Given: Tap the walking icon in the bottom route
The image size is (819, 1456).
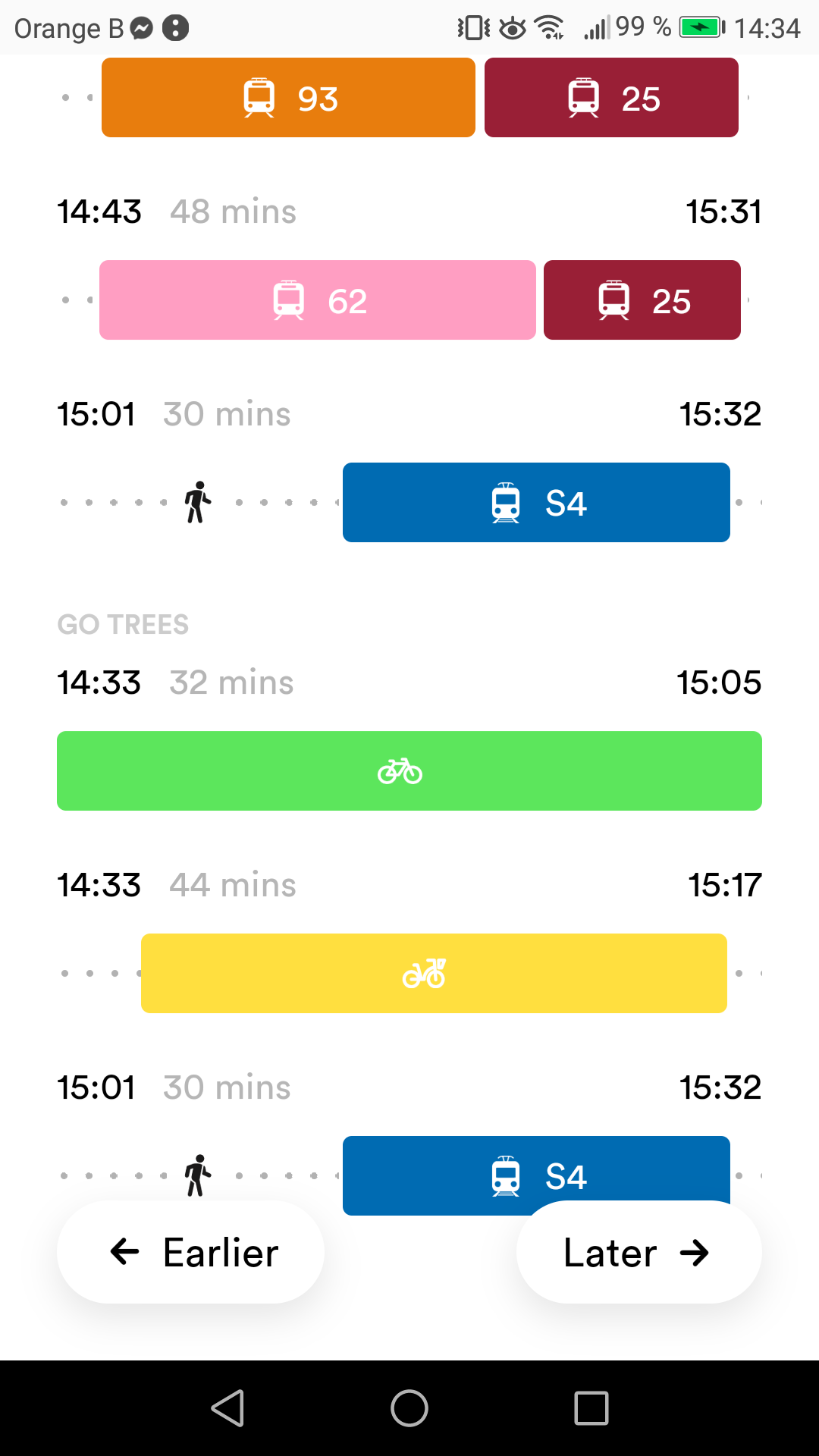Looking at the screenshot, I should tap(197, 1175).
